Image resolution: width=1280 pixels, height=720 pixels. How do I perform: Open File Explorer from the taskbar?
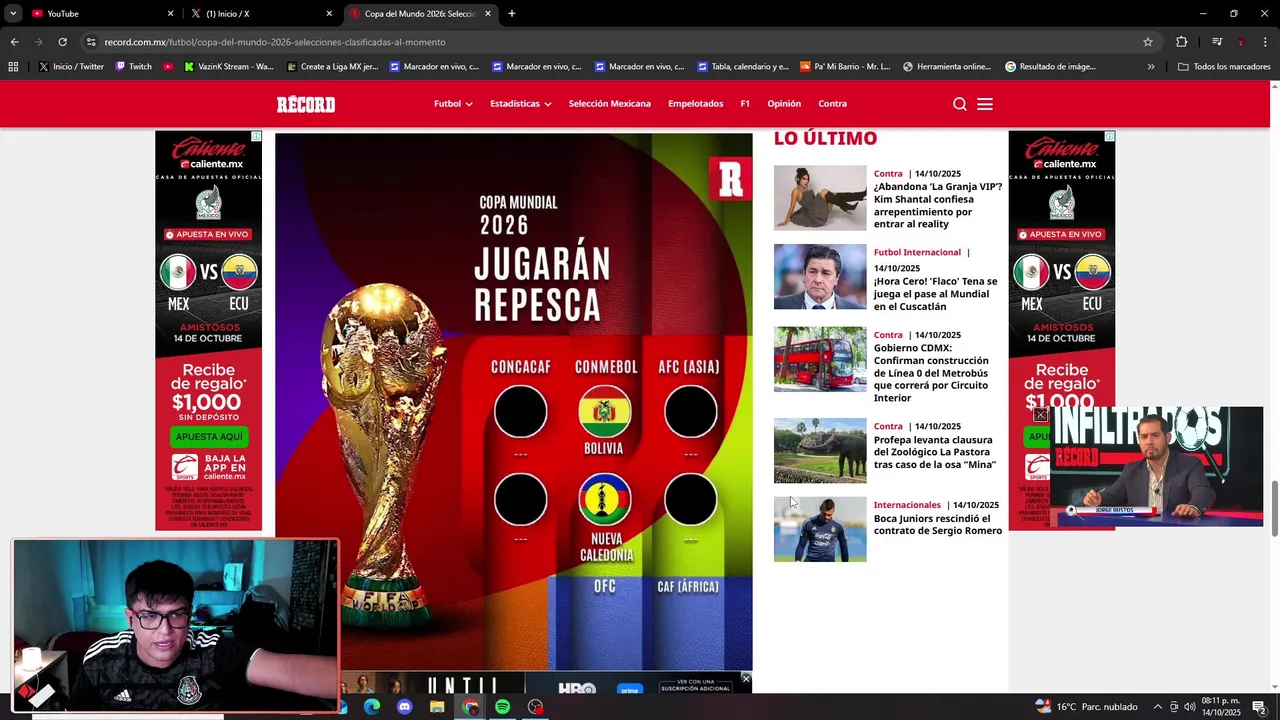click(437, 707)
